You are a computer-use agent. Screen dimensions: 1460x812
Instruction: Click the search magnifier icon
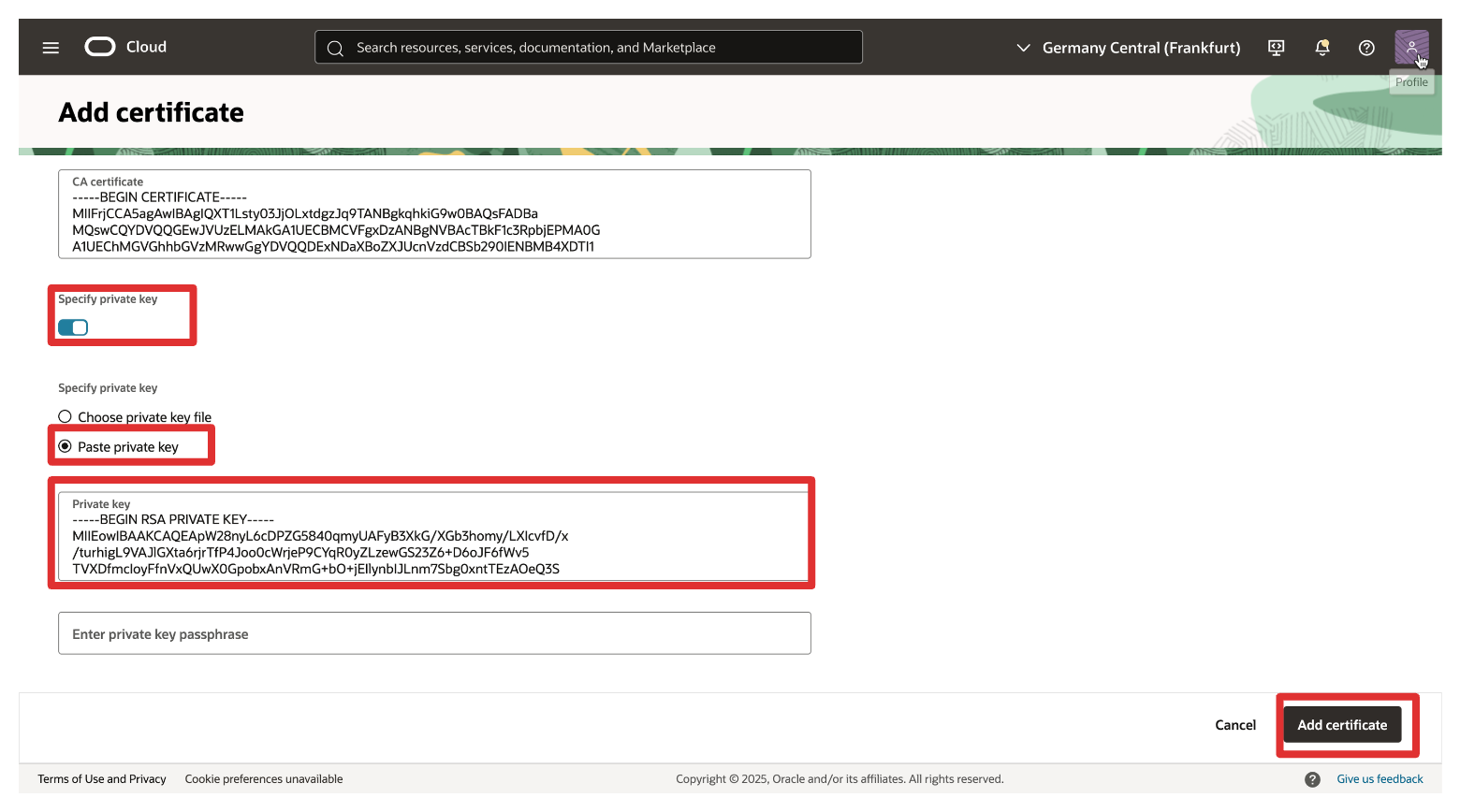[335, 48]
